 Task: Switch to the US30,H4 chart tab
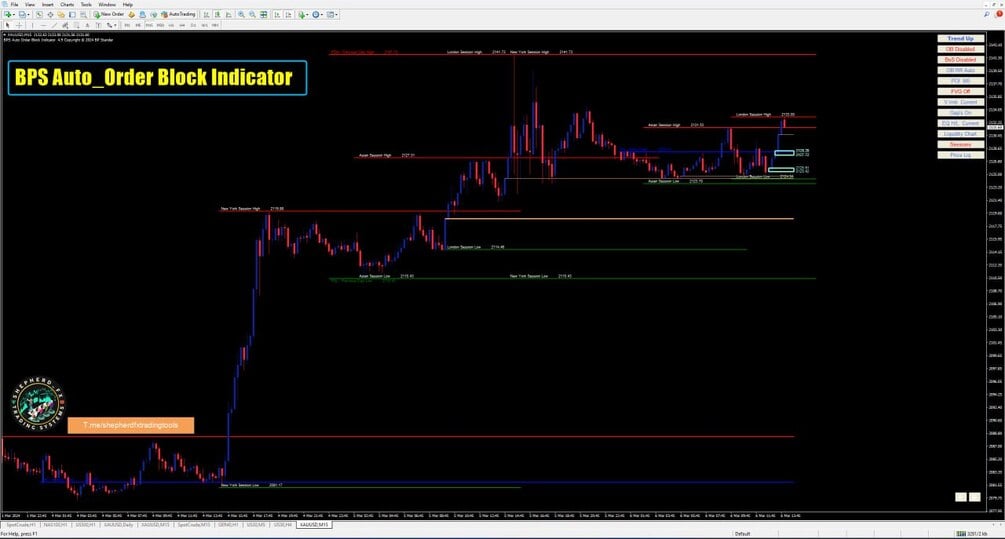point(283,524)
